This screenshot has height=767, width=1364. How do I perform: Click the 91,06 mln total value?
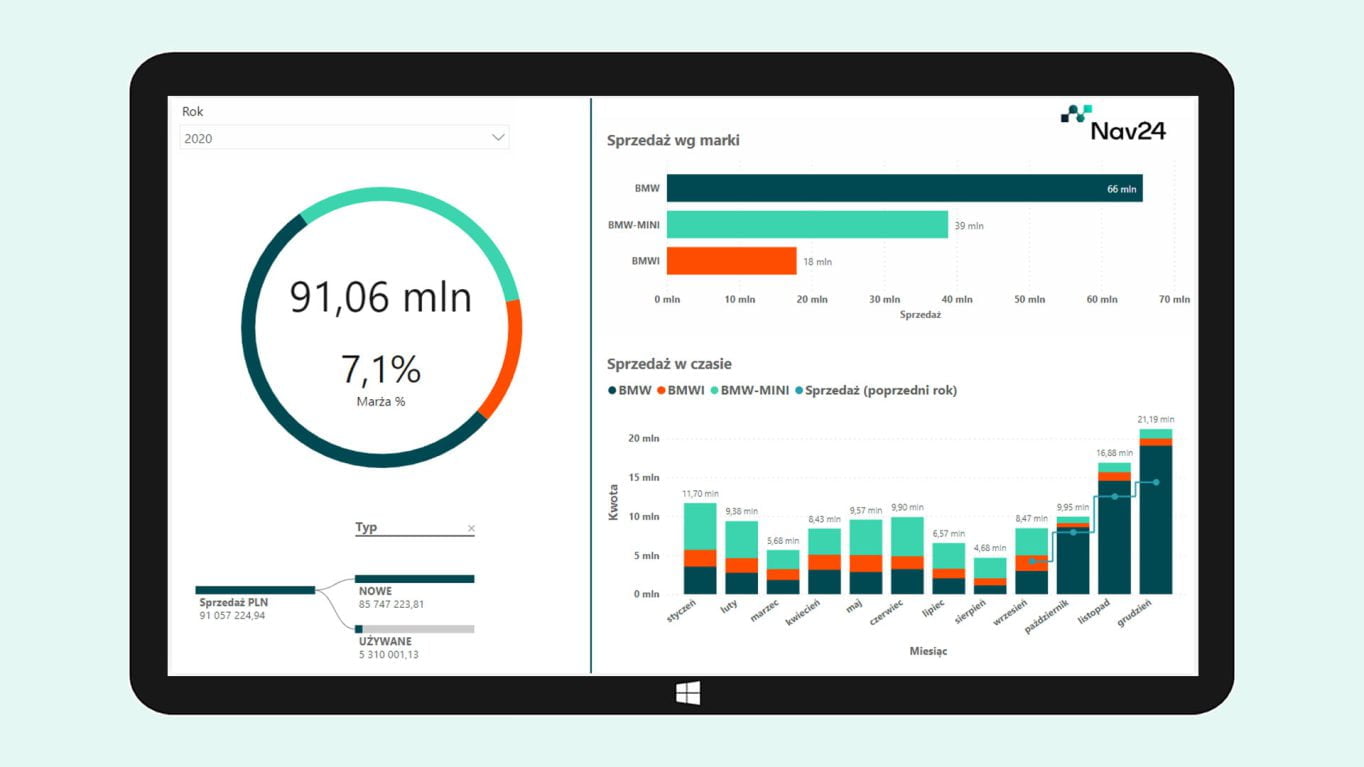380,297
